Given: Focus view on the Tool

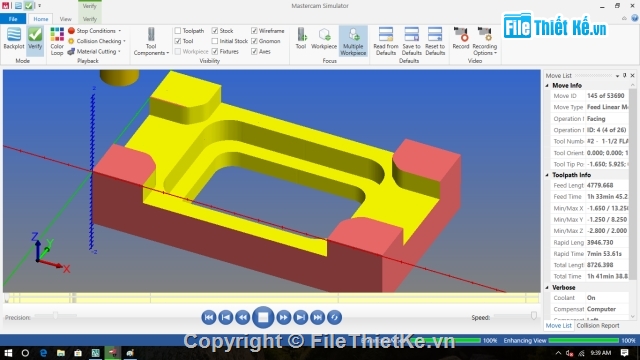Looking at the screenshot, I should tap(301, 39).
